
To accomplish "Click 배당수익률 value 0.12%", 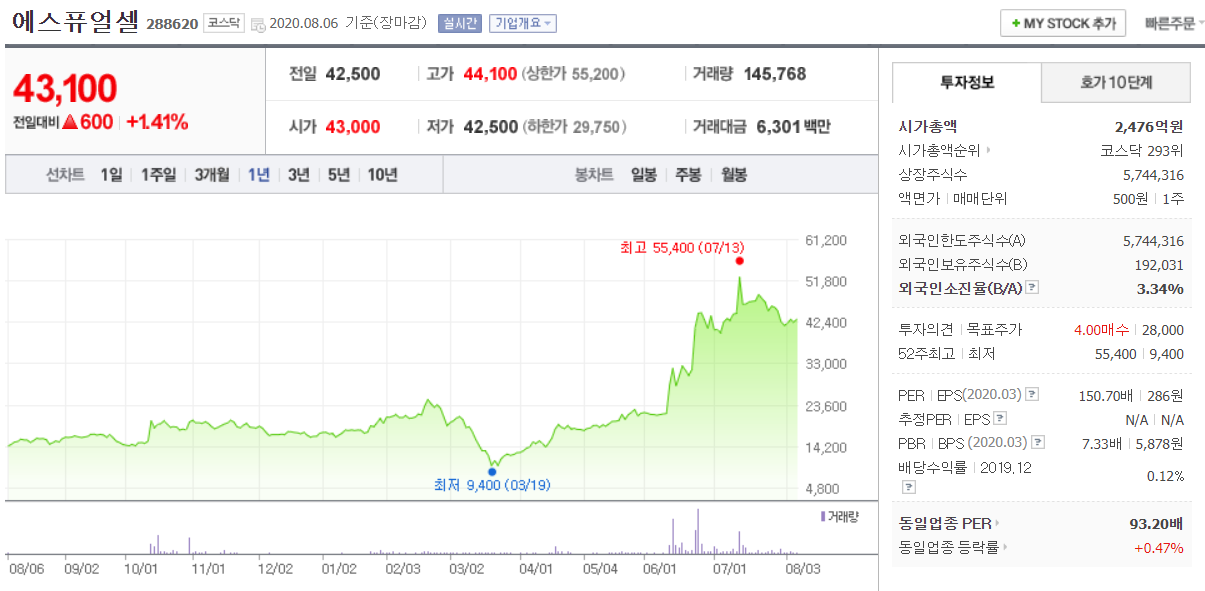I will tap(1165, 476).
